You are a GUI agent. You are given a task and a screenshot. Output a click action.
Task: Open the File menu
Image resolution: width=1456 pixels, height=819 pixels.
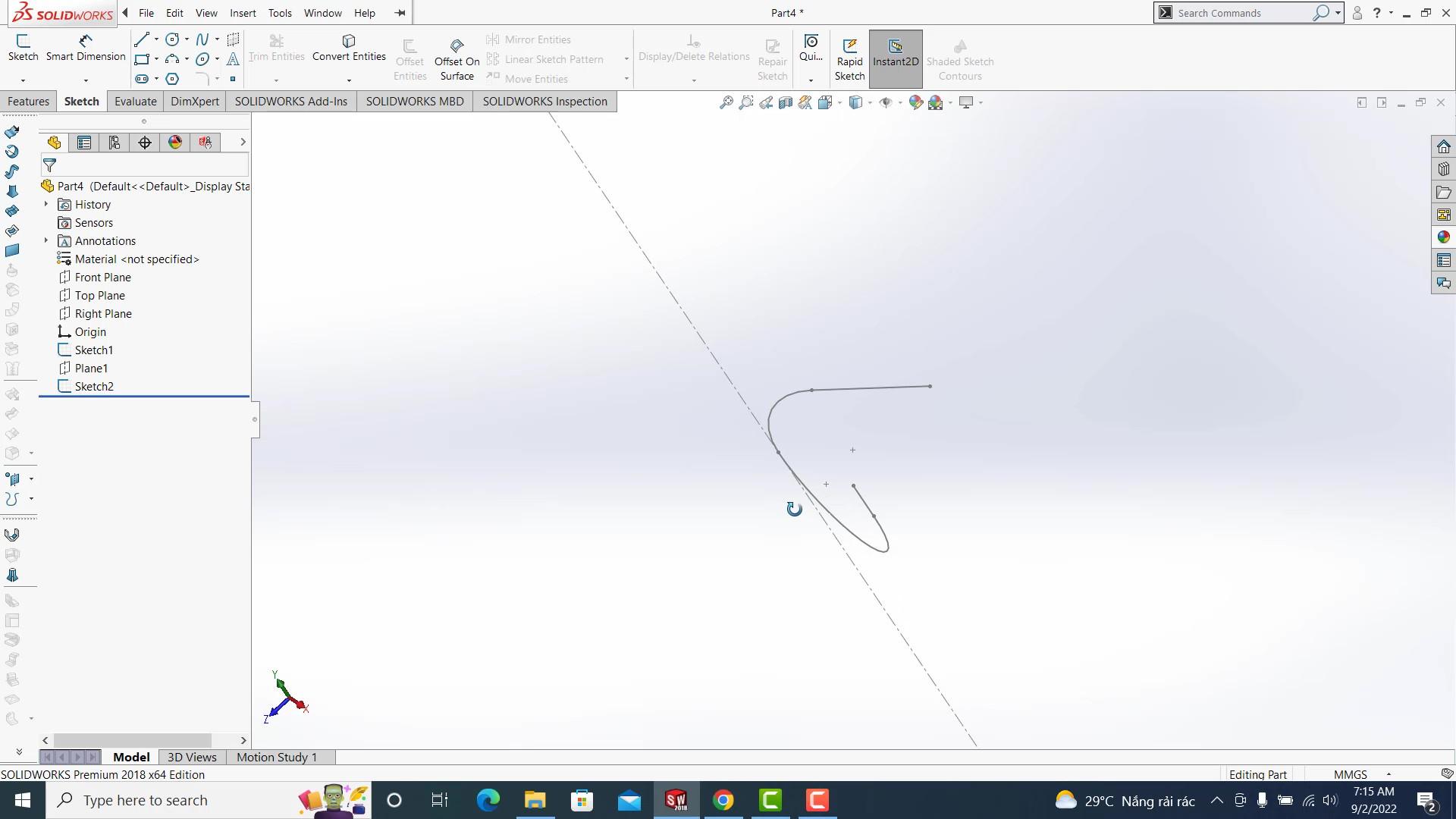(x=146, y=13)
